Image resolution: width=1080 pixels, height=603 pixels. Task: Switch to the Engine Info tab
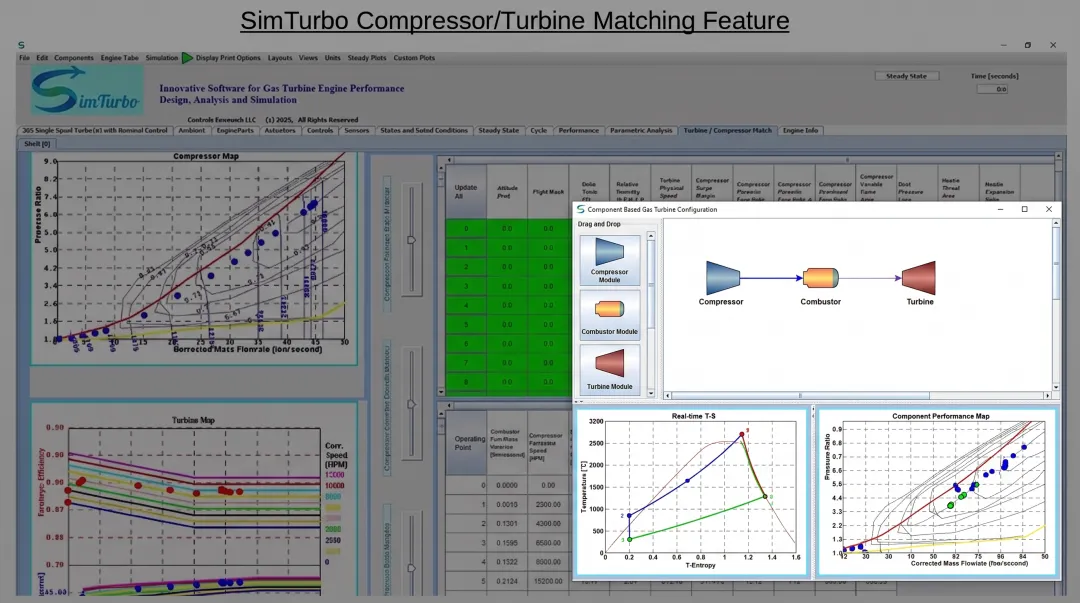pos(800,130)
